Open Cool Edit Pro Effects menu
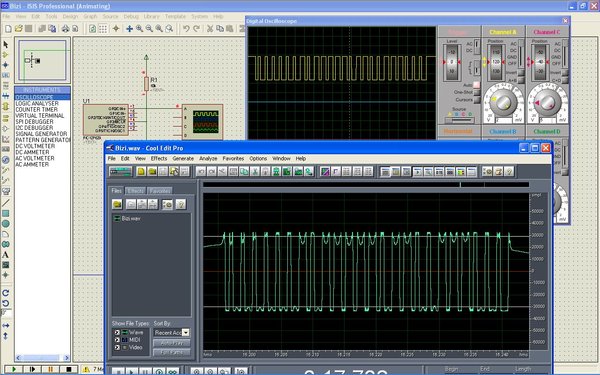The image size is (600, 375). click(x=159, y=158)
